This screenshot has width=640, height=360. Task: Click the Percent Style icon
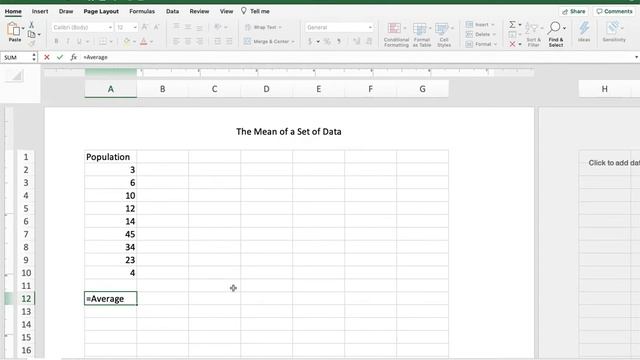(x=327, y=41)
